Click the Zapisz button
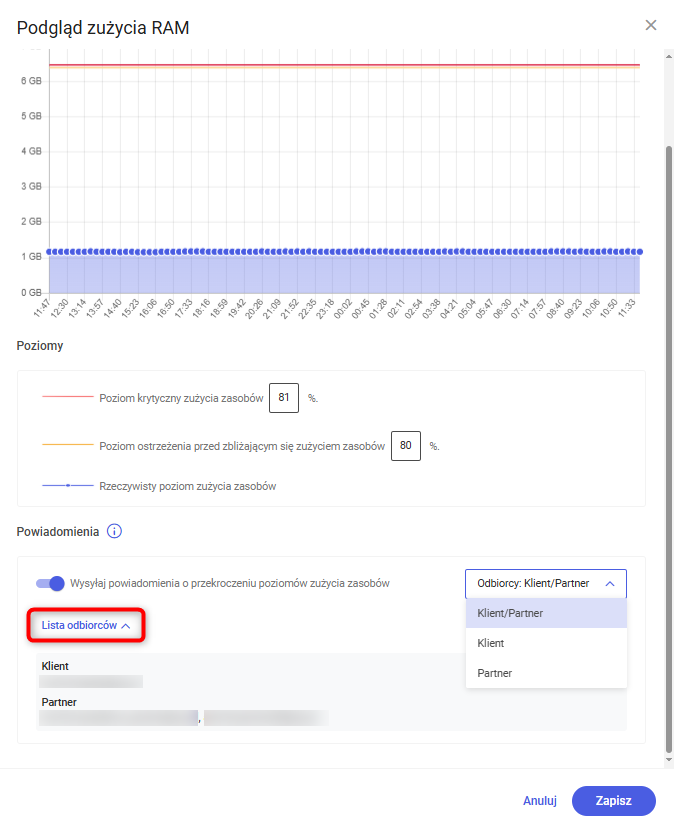The height and width of the screenshot is (828, 674). coord(614,801)
